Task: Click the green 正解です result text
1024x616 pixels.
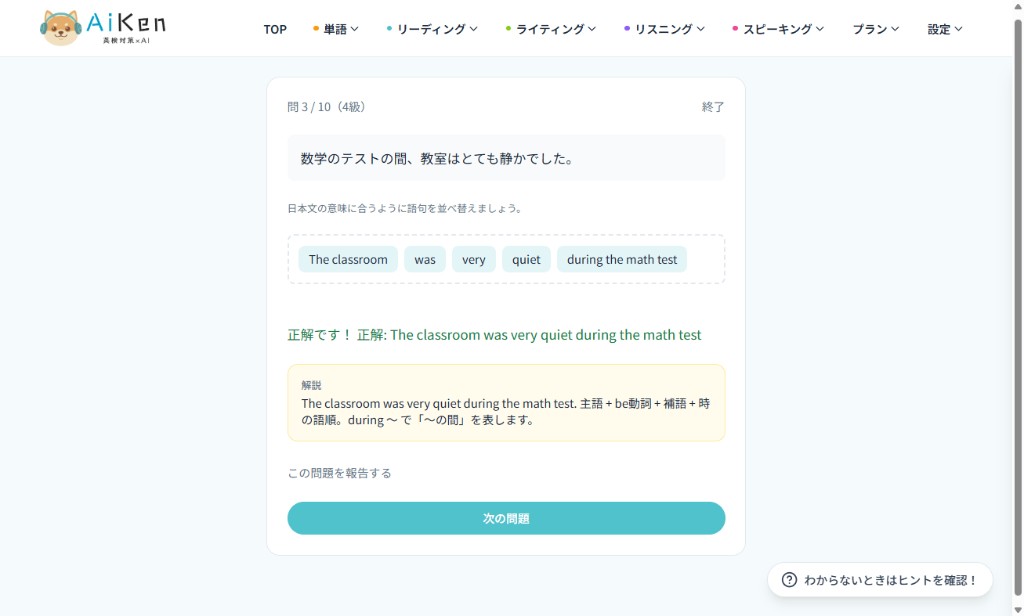Action: pyautogui.click(x=494, y=335)
